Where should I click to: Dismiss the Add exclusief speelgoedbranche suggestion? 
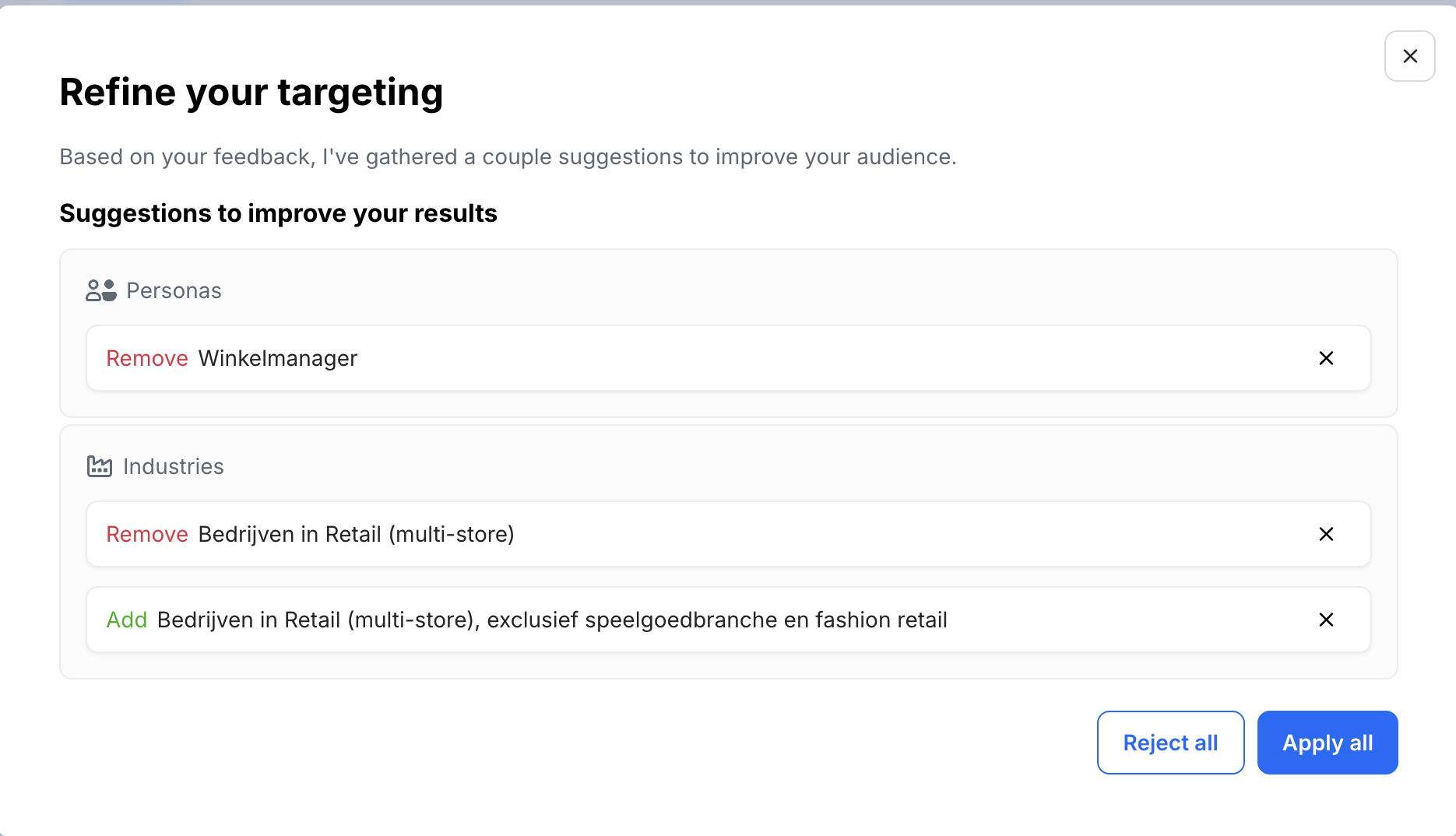[x=1326, y=620]
